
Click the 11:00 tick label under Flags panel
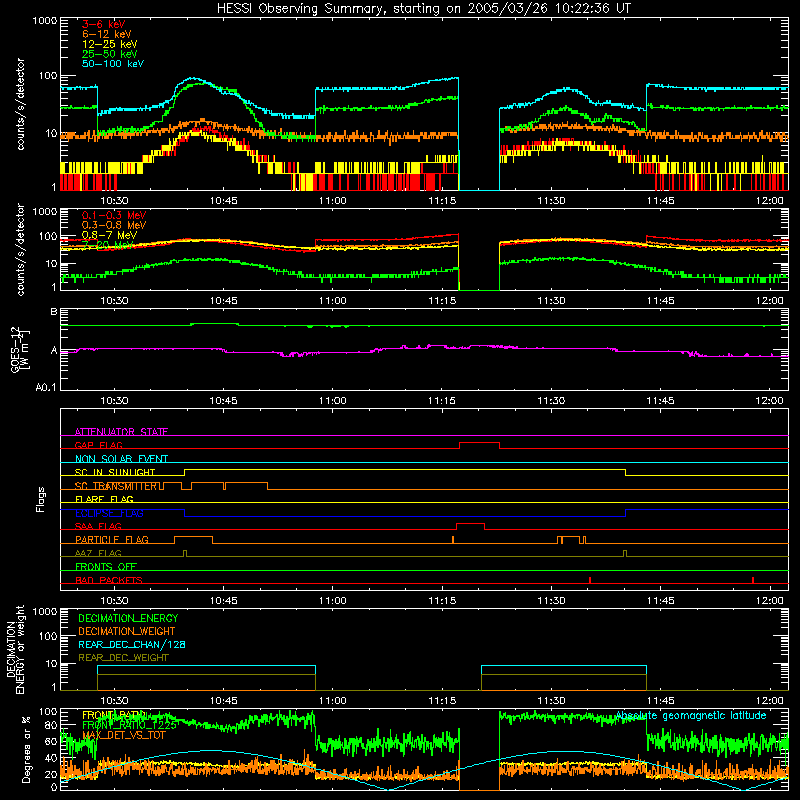pyautogui.click(x=333, y=601)
